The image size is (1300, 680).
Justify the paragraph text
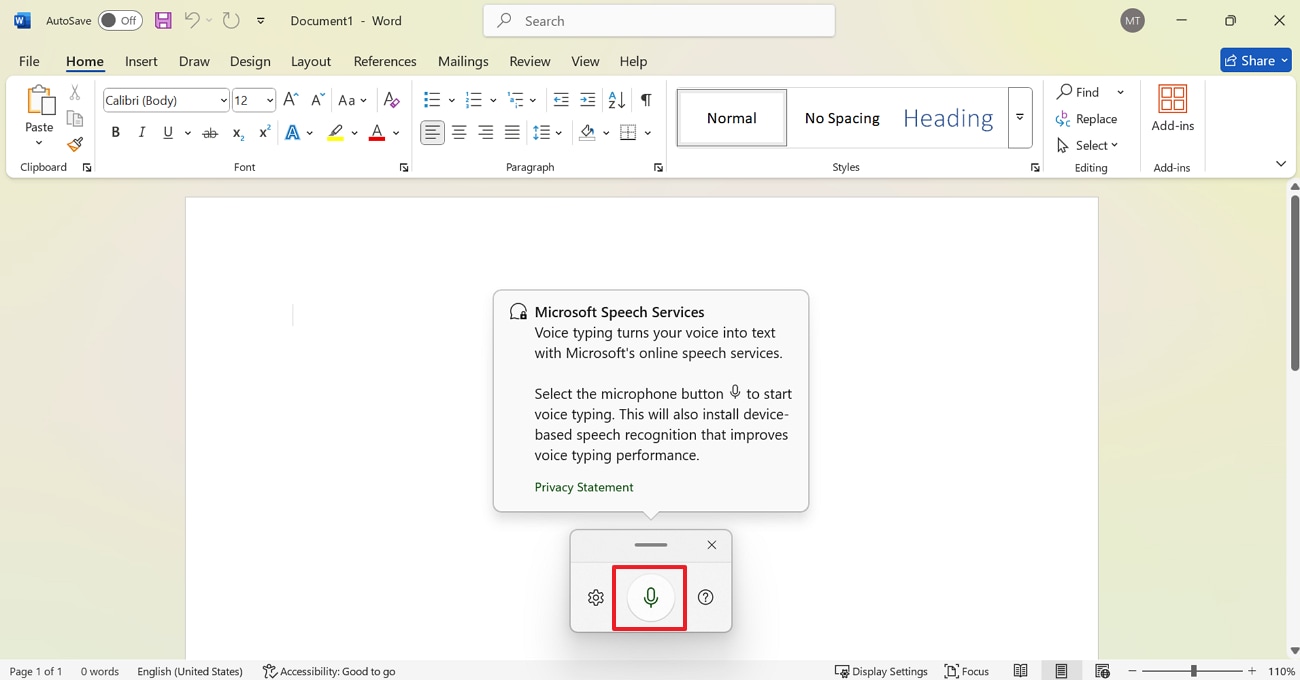(512, 132)
